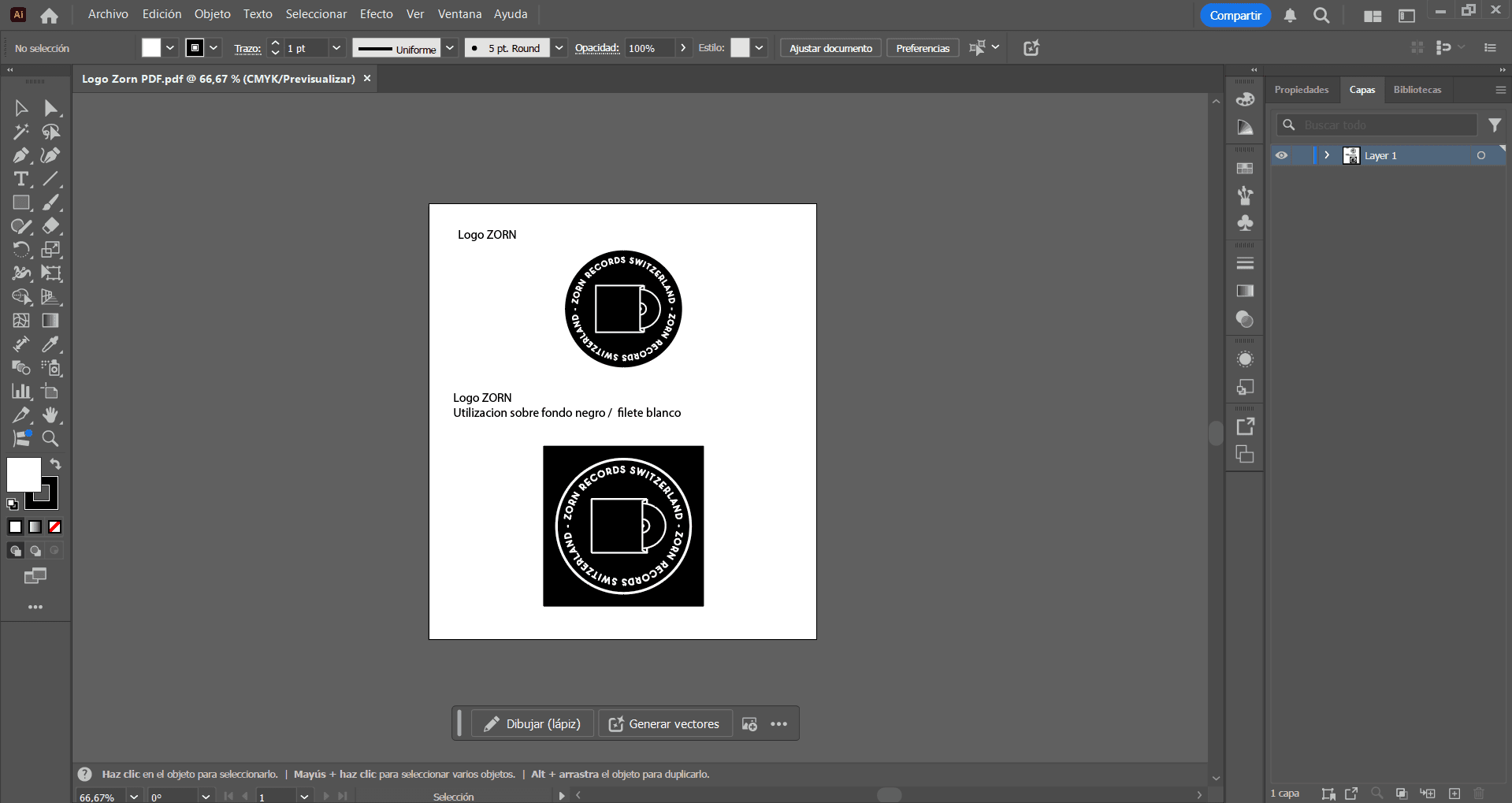Viewport: 1512px width, 803px height.
Task: Select the Column Graph tool
Action: 21,392
